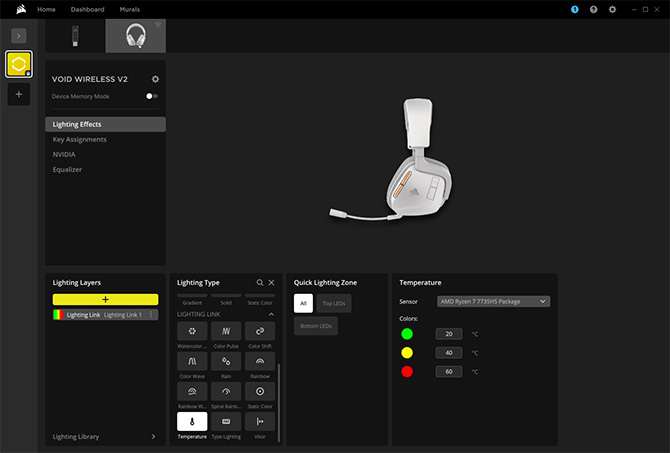Image resolution: width=670 pixels, height=453 pixels.
Task: Toggle Device Memory Mode switch
Action: [x=152, y=96]
